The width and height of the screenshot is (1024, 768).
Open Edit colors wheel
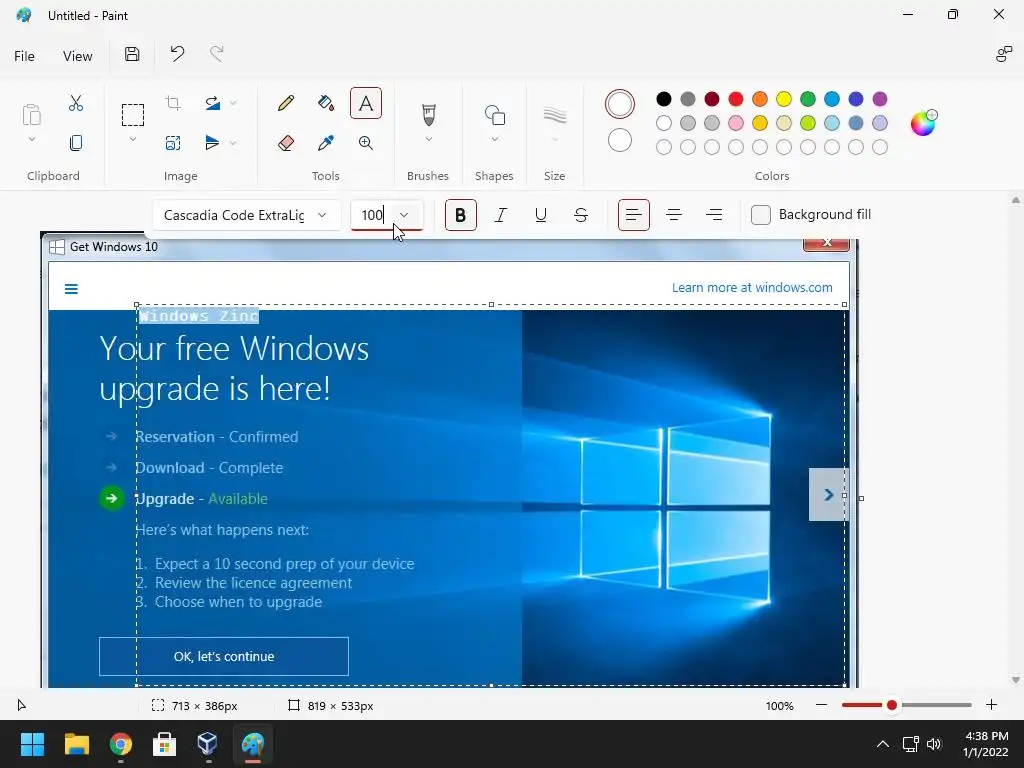click(923, 123)
